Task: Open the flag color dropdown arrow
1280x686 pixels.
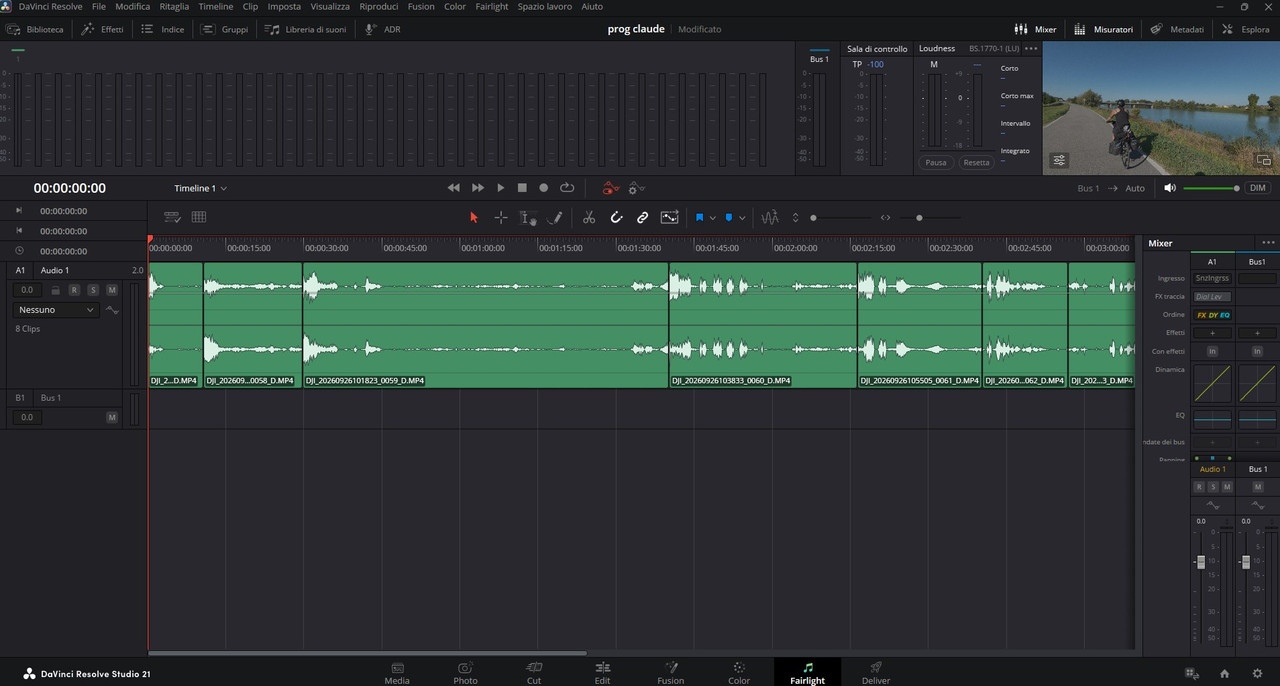Action: pos(712,218)
